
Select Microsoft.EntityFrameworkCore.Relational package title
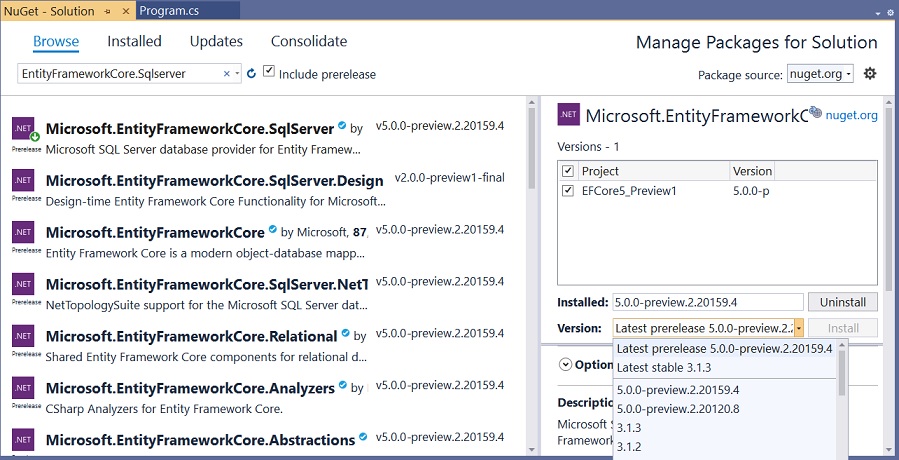pos(191,336)
